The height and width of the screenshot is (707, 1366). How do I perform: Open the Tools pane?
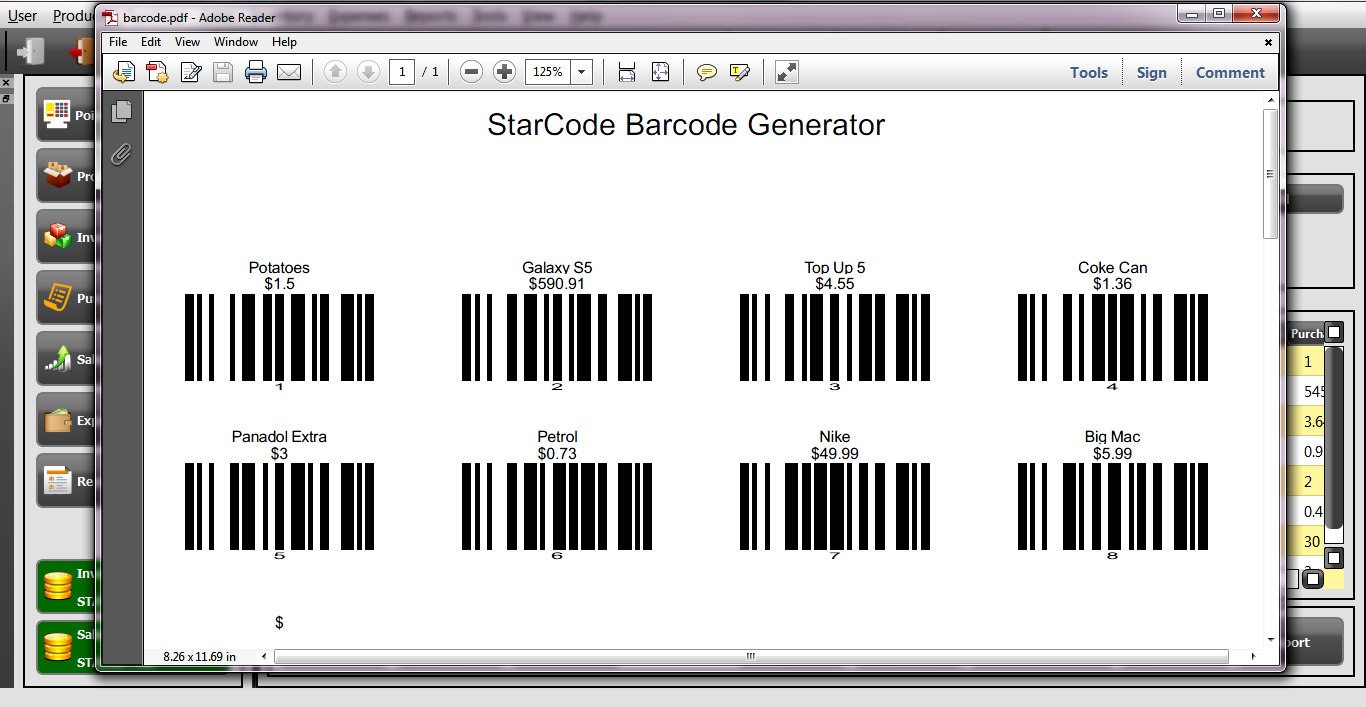(1089, 72)
